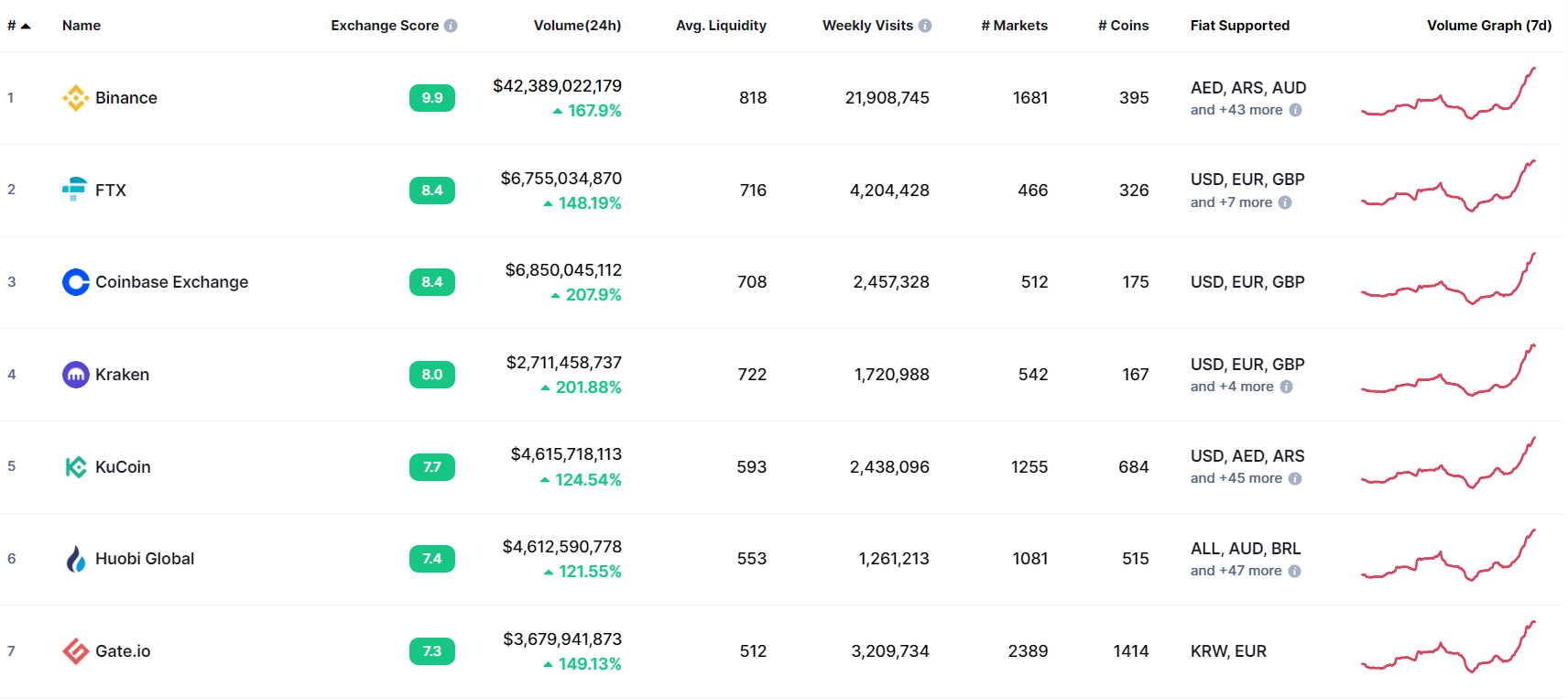Click the Coinbase Exchange logo icon
Image resolution: width=1568 pixels, height=699 pixels.
pos(75,282)
